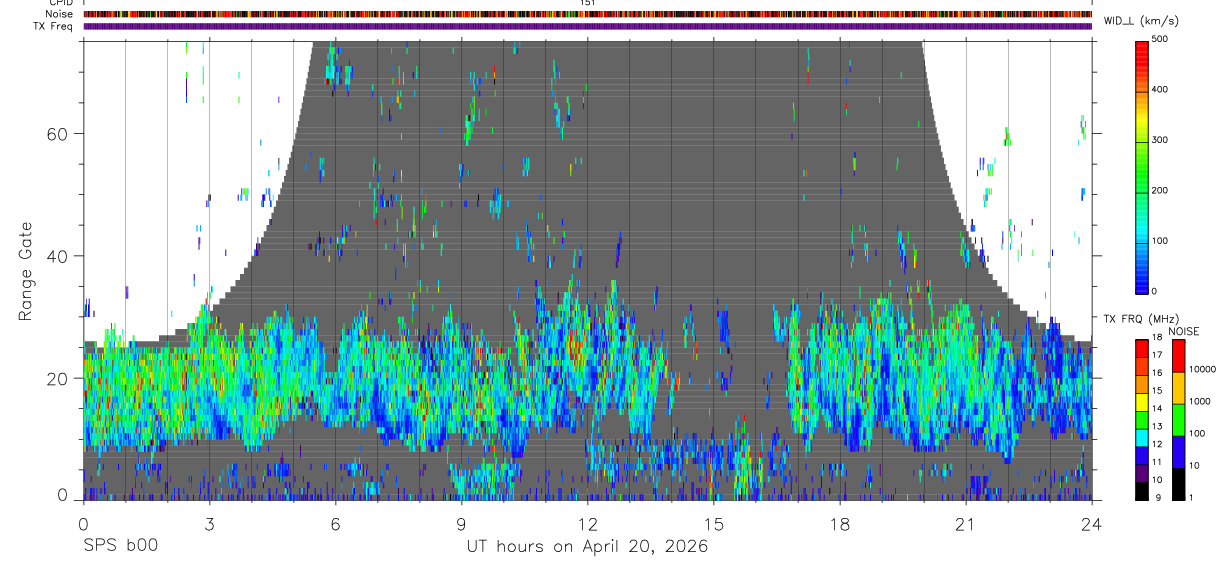Click the 24 tick on UT hours axis
Viewport: 1228px width, 567px height.
1092,523
